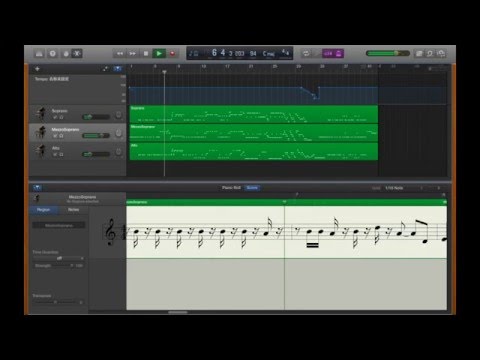480x360 pixels.
Task: Toggle the Cycle loop button
Action: coord(306,53)
